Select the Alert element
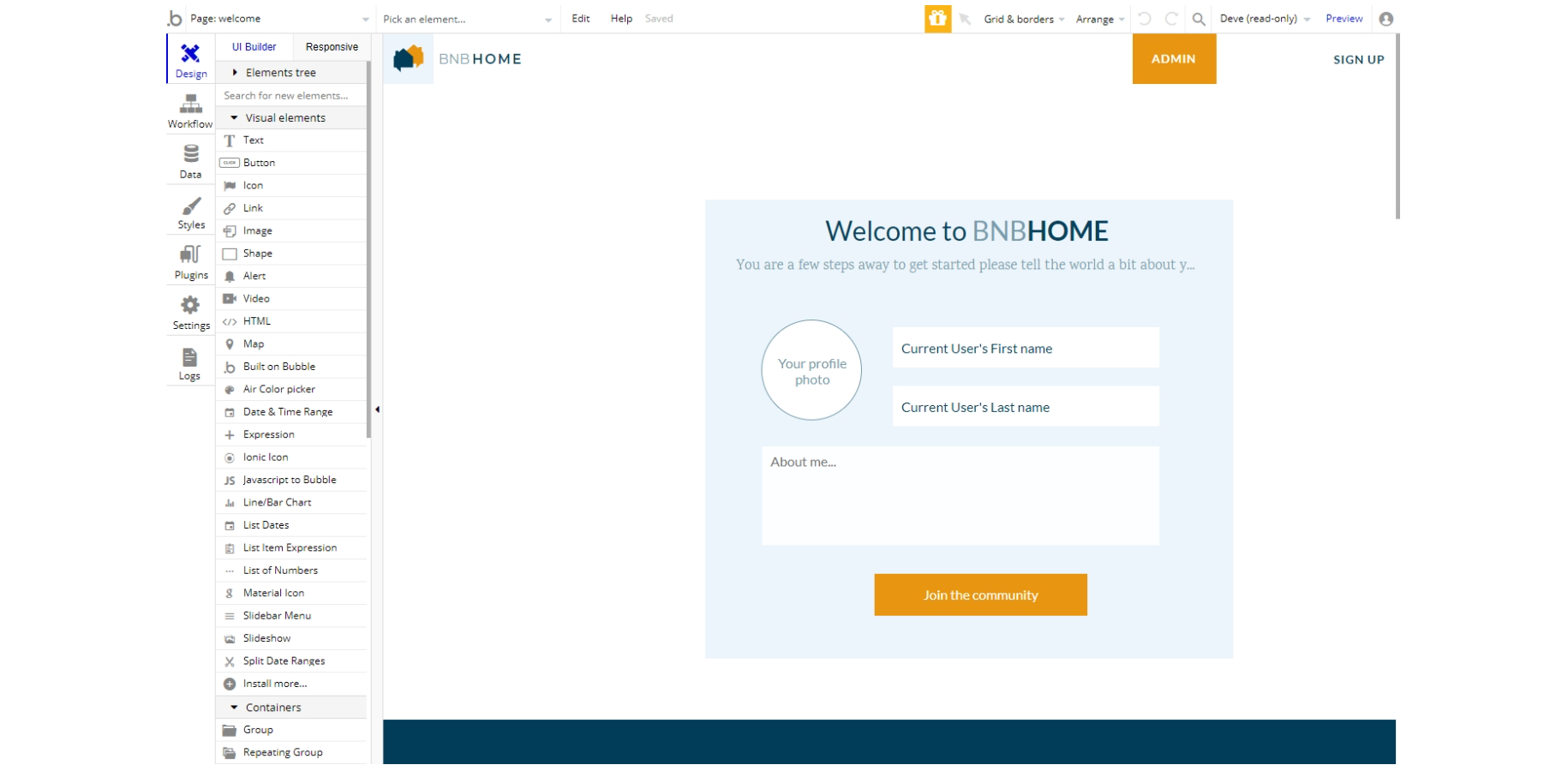The height and width of the screenshot is (771, 1568). pos(291,276)
